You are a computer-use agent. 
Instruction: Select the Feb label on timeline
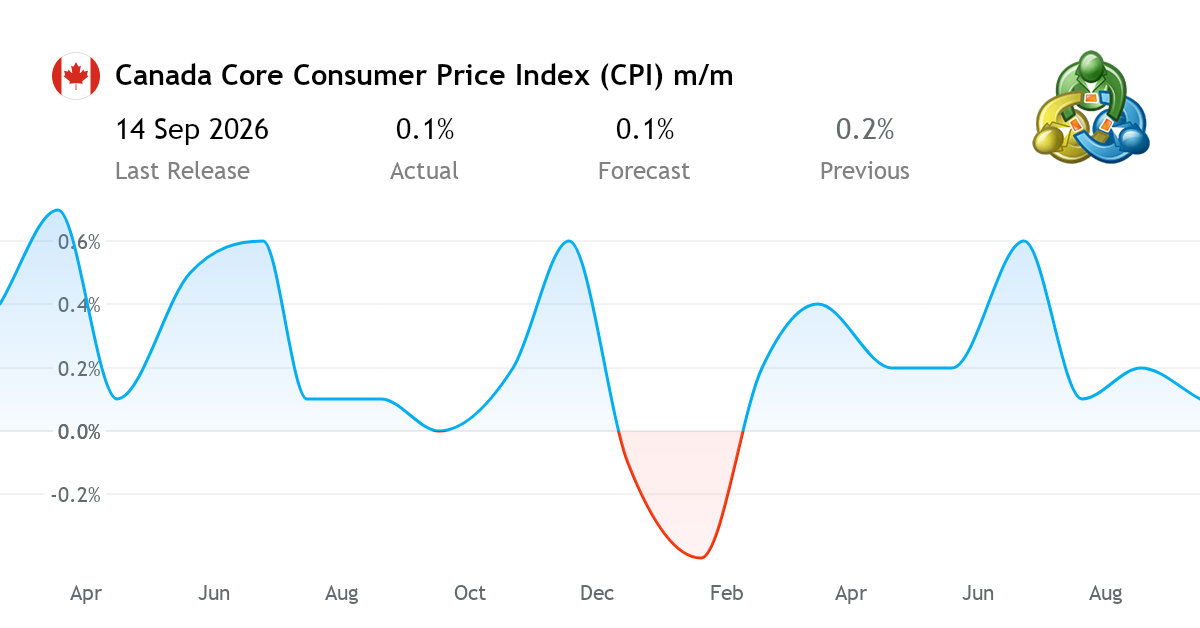pos(727,593)
